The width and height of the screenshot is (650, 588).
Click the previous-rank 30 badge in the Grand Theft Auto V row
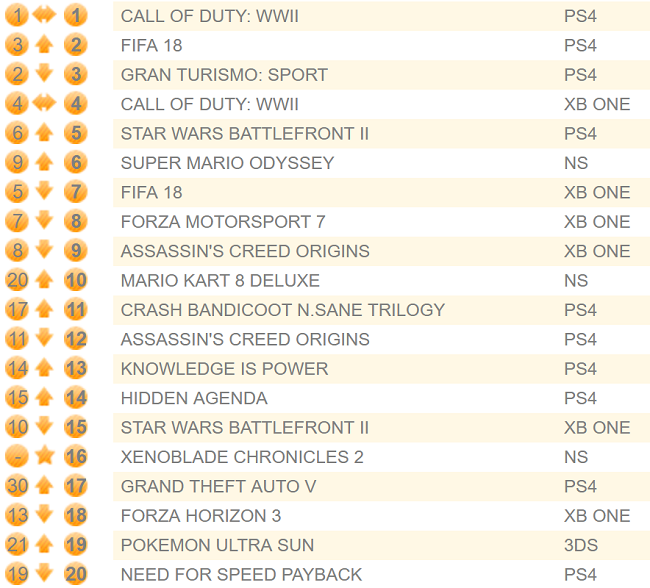[x=17, y=486]
